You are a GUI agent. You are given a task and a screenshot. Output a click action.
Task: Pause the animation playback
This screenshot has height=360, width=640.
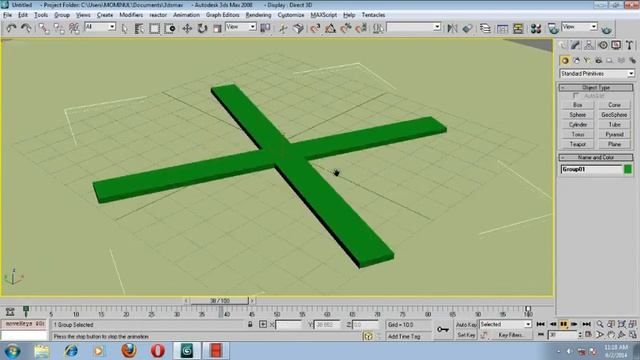point(564,324)
